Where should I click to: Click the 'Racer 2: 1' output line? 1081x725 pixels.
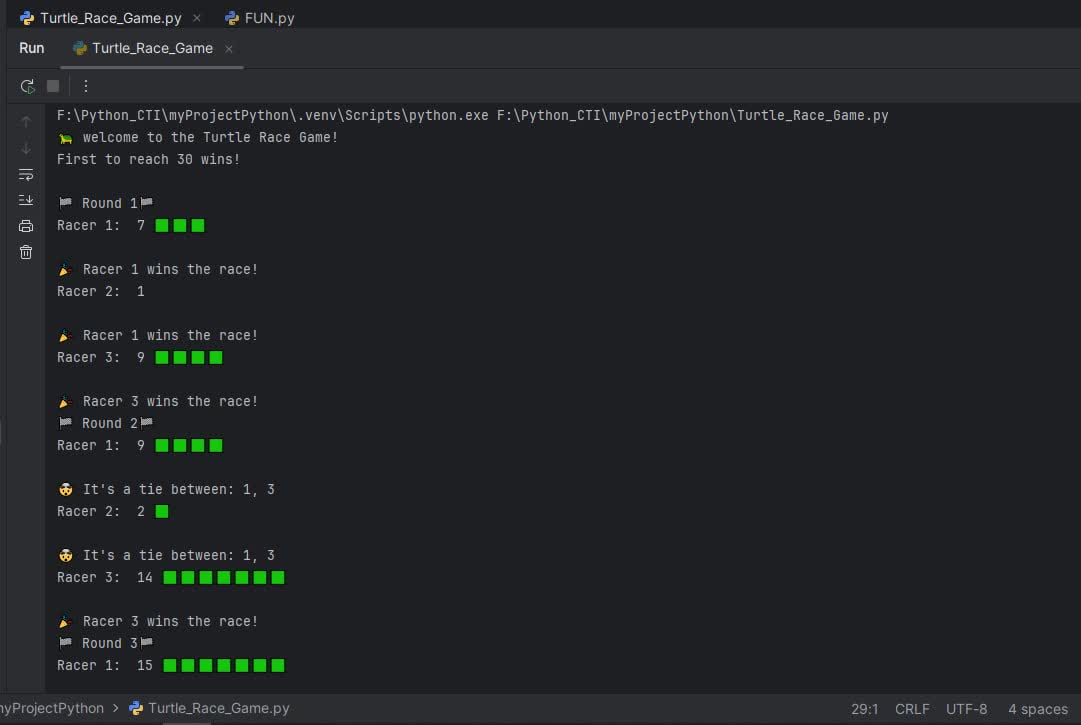(x=101, y=292)
